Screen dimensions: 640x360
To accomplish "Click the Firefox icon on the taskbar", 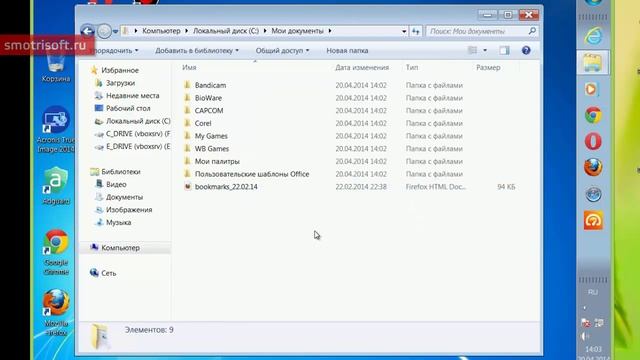I will 593,167.
